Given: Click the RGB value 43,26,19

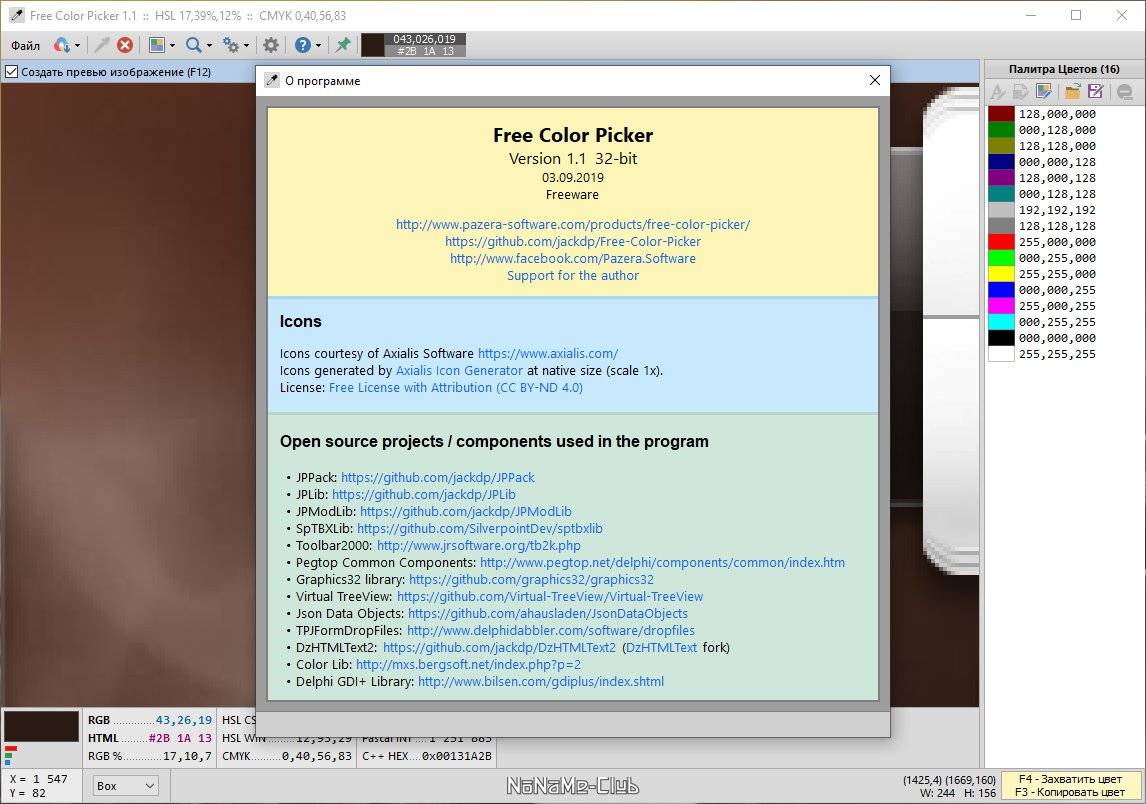Looking at the screenshot, I should click(183, 720).
